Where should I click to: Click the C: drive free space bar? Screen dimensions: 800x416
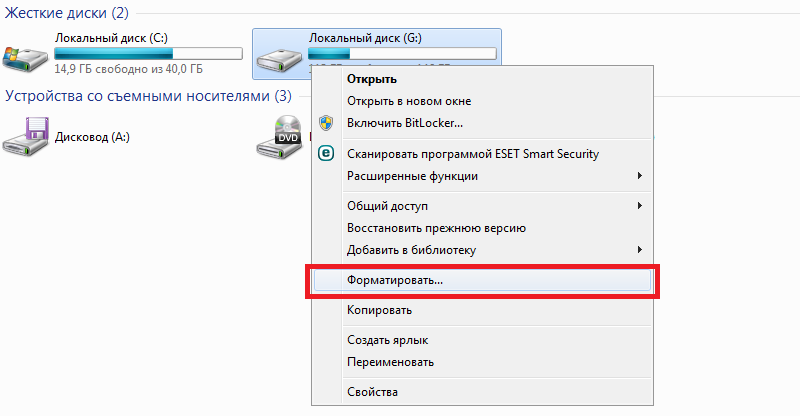click(148, 53)
